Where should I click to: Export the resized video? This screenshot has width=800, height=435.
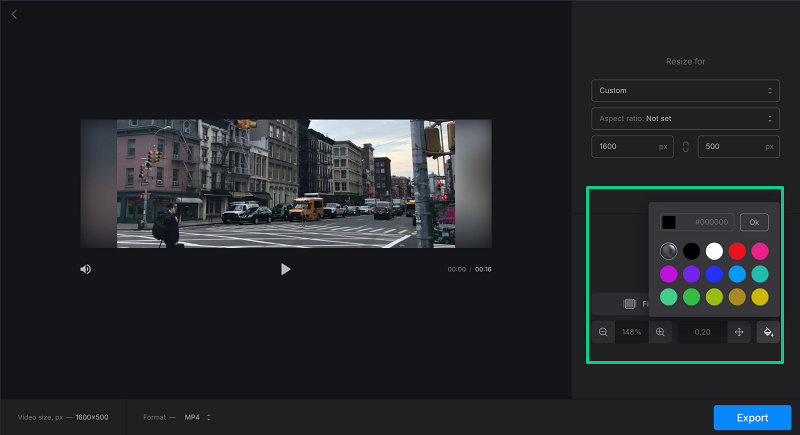752,418
